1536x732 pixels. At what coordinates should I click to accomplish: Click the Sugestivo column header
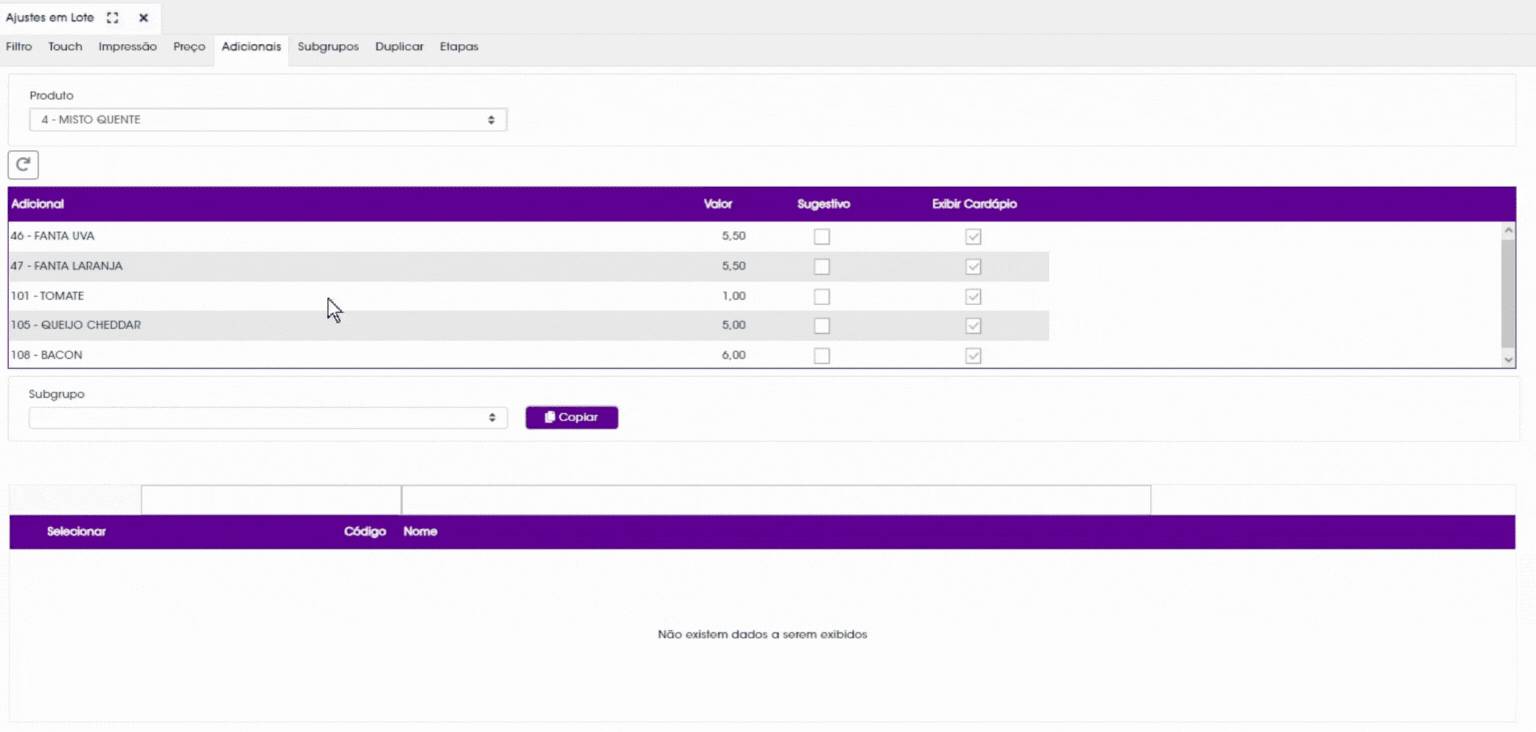(824, 204)
